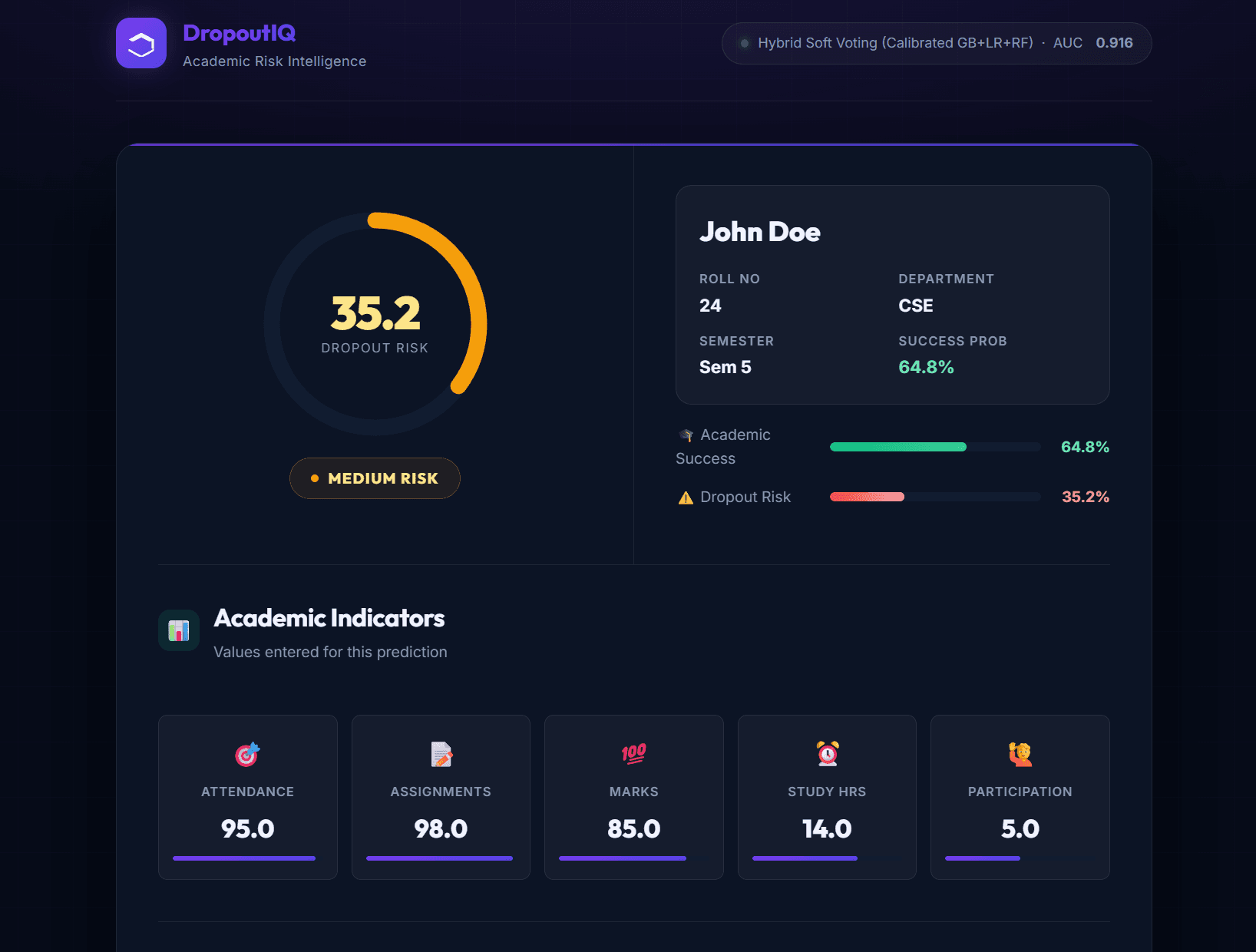This screenshot has height=952, width=1256.
Task: Click the Attendance purple indicator bar
Action: pyautogui.click(x=244, y=858)
